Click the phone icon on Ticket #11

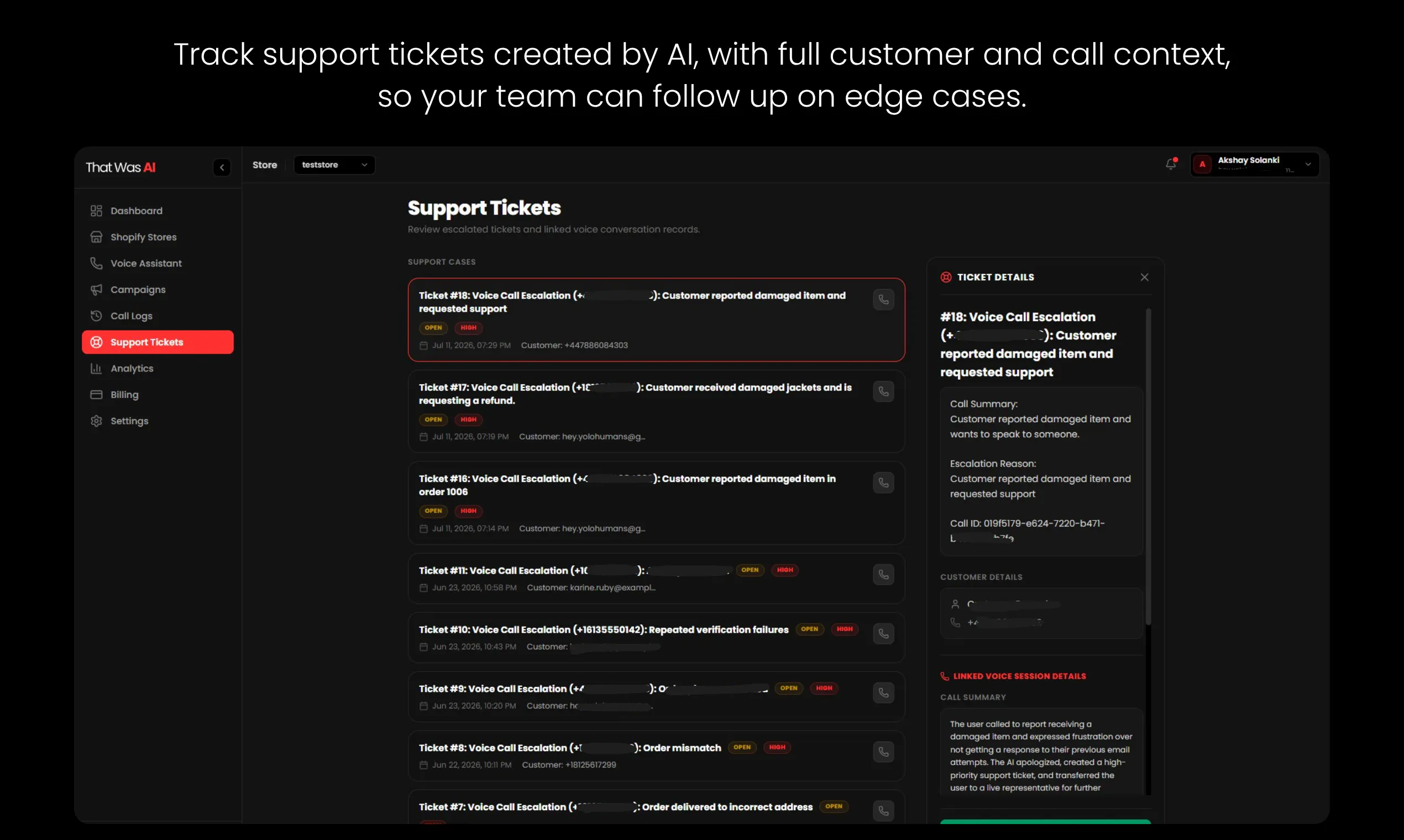[883, 575]
